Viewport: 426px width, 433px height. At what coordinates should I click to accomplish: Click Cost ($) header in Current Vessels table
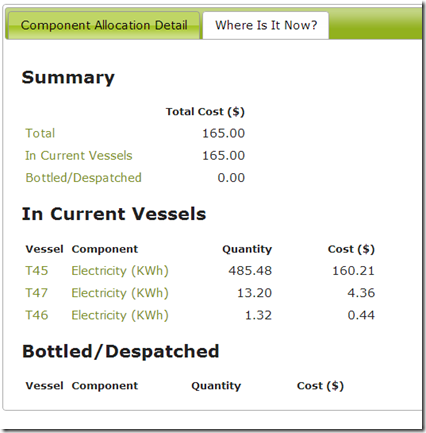[x=351, y=249]
